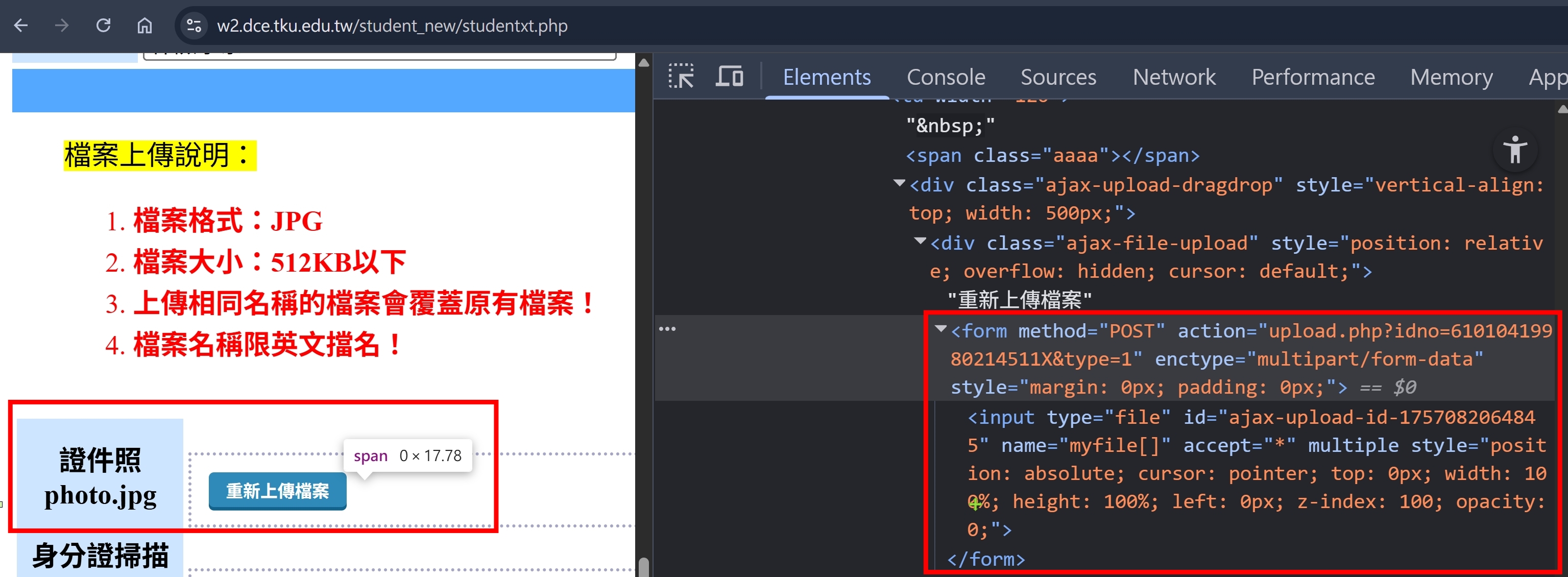The width and height of the screenshot is (1568, 577).
Task: Click the 證件照 photo.jpg label cell
Action: pyautogui.click(x=100, y=473)
